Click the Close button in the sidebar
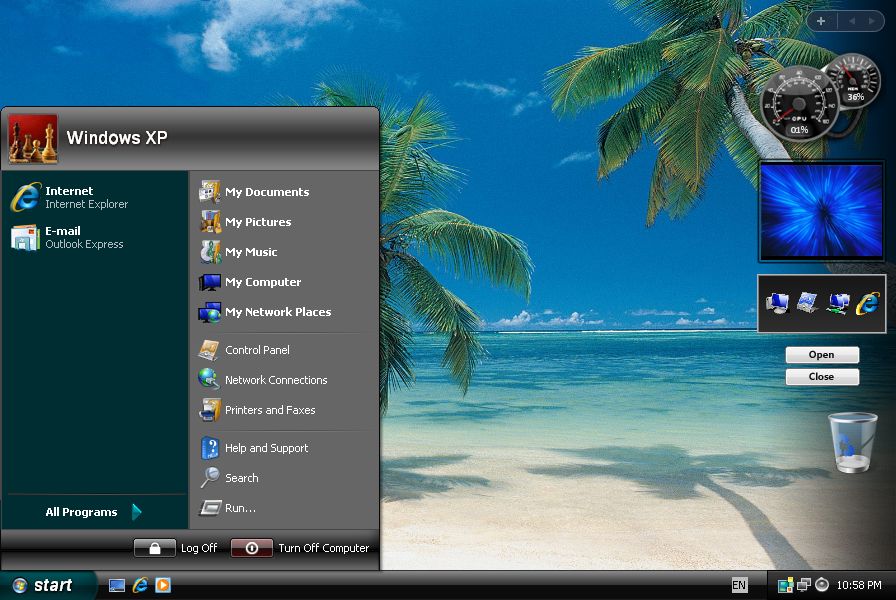The image size is (896, 600). tap(822, 377)
